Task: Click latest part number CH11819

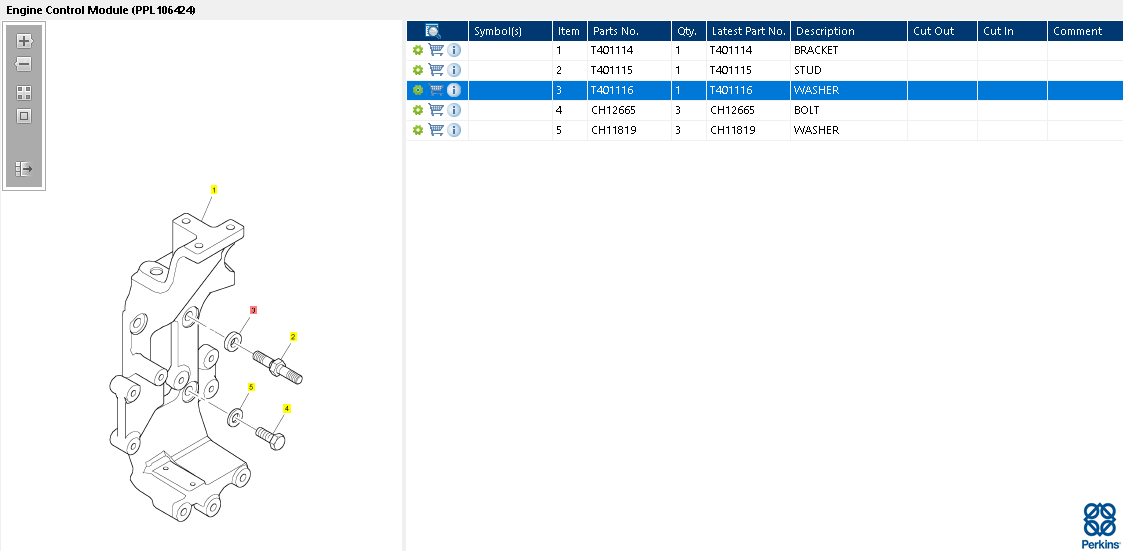Action: (x=733, y=130)
